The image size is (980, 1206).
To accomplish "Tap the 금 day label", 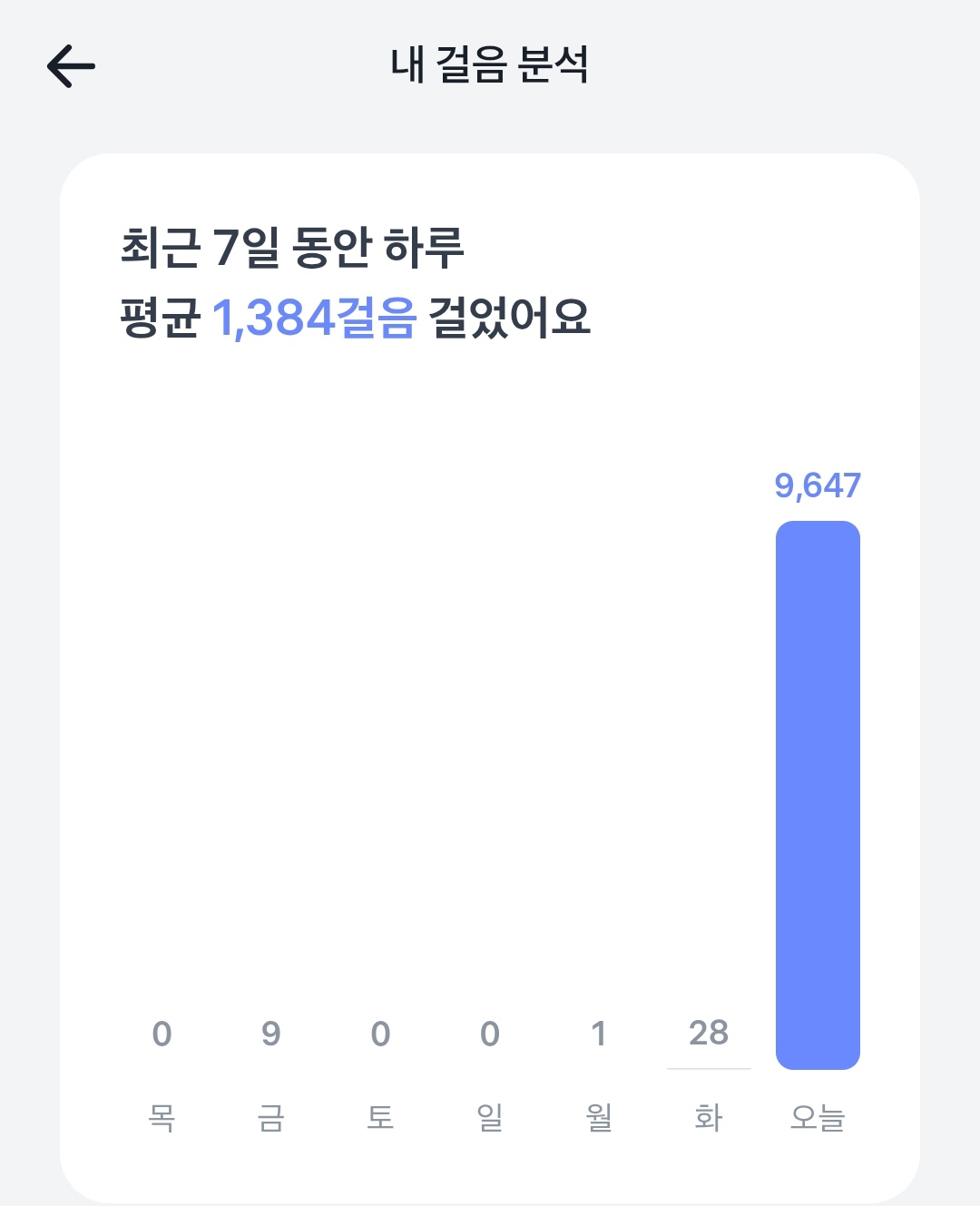I will pos(271,1117).
